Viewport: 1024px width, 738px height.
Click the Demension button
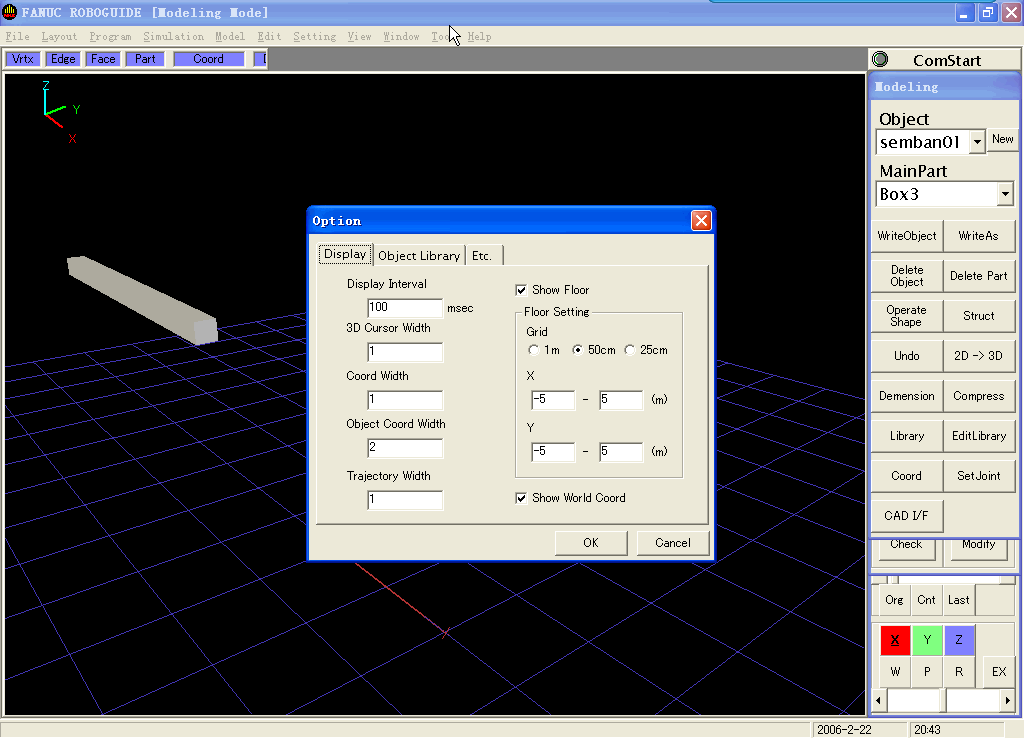click(906, 396)
